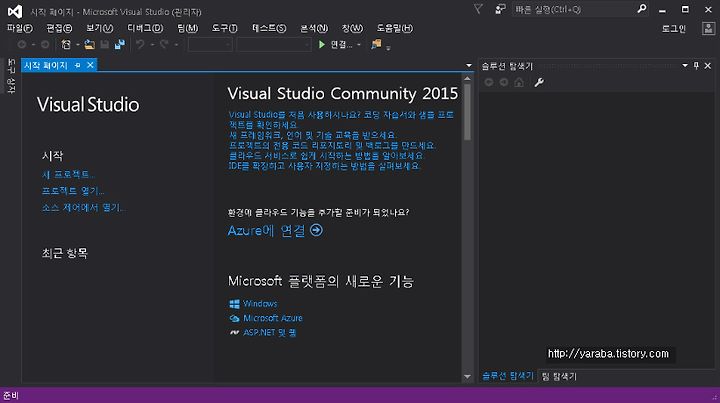Click the Windows logo icon

(x=234, y=304)
